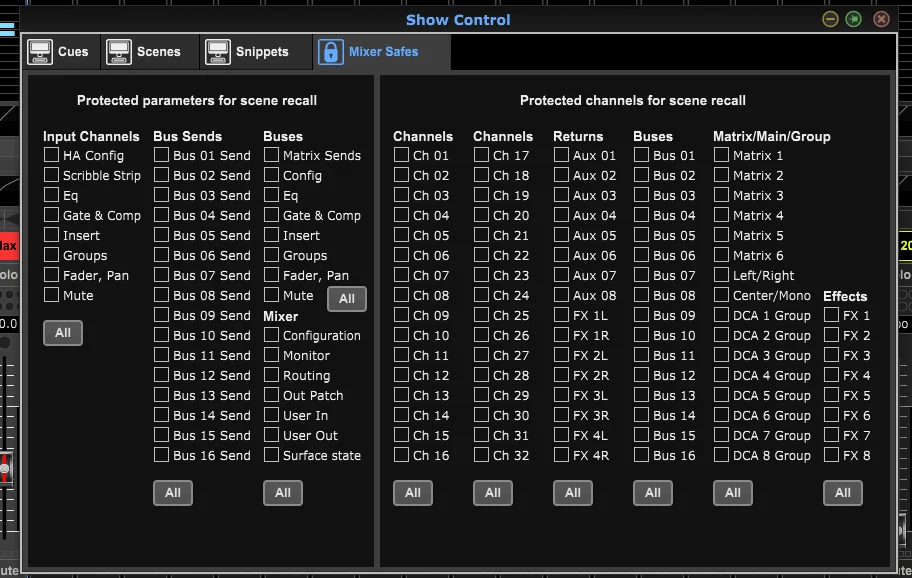Screen dimensions: 912x578
Task: Select All under Input Channels
Action: [x=63, y=333]
